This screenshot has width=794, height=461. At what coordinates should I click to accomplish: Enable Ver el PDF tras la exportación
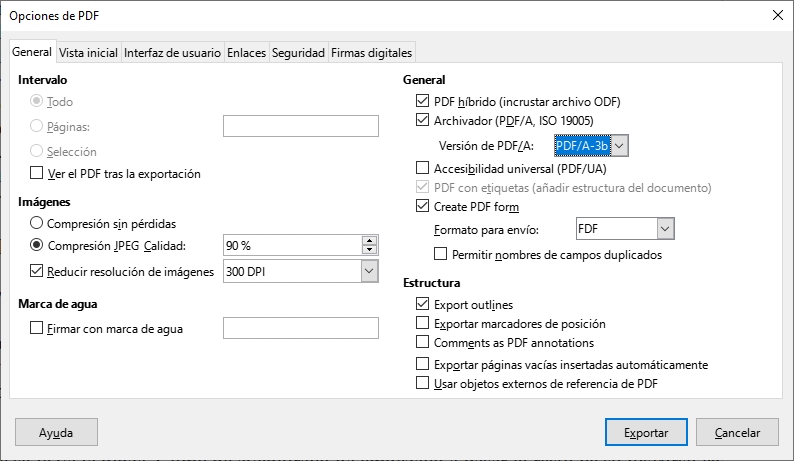click(38, 174)
